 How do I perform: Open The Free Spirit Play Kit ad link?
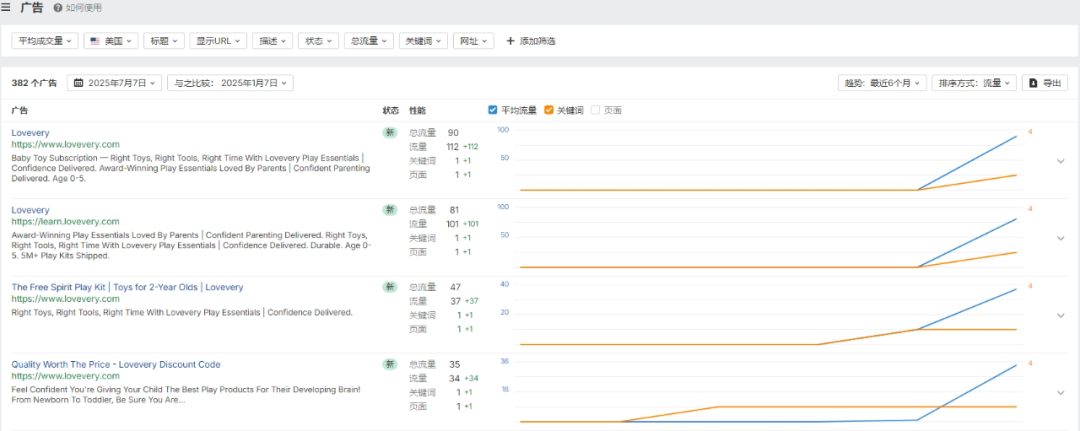point(127,287)
